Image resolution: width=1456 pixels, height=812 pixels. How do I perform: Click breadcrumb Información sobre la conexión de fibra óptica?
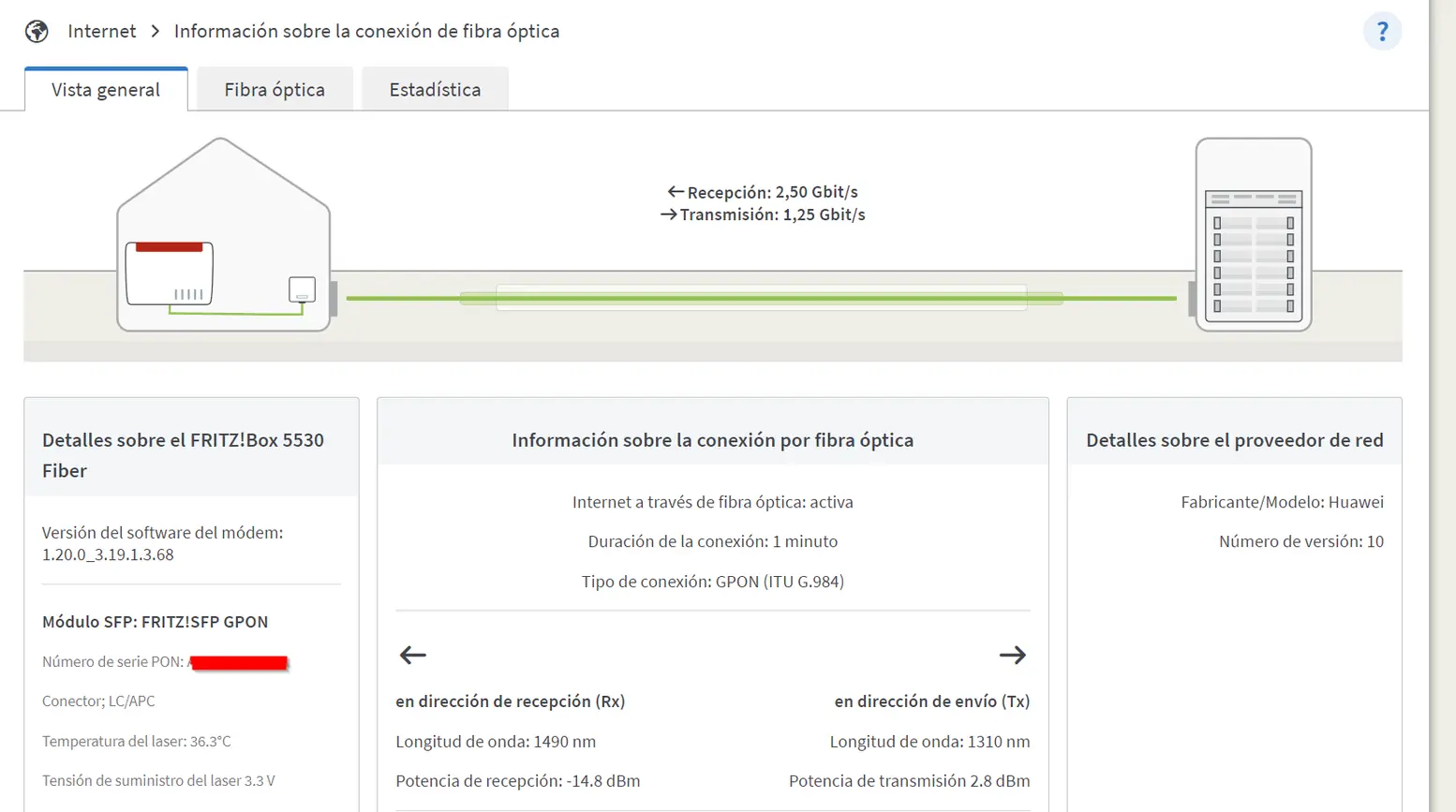pos(366,31)
